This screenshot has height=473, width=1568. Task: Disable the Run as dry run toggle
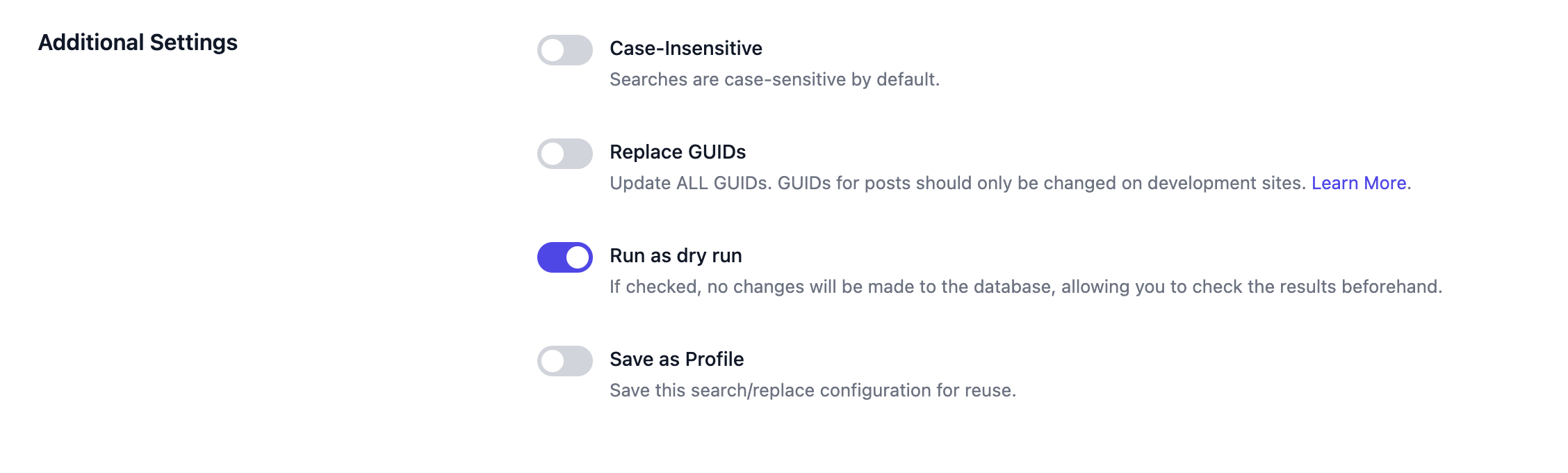(x=564, y=256)
